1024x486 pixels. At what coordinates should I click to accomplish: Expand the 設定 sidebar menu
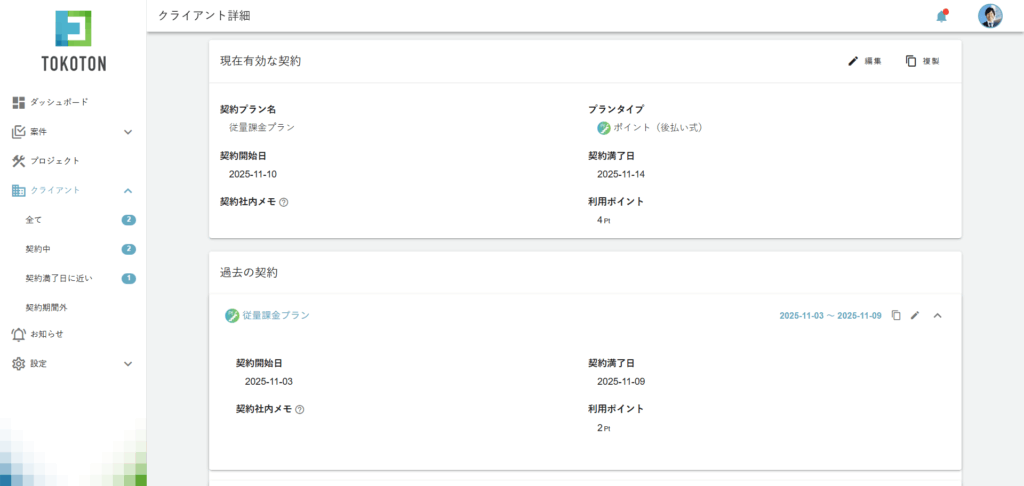[128, 364]
